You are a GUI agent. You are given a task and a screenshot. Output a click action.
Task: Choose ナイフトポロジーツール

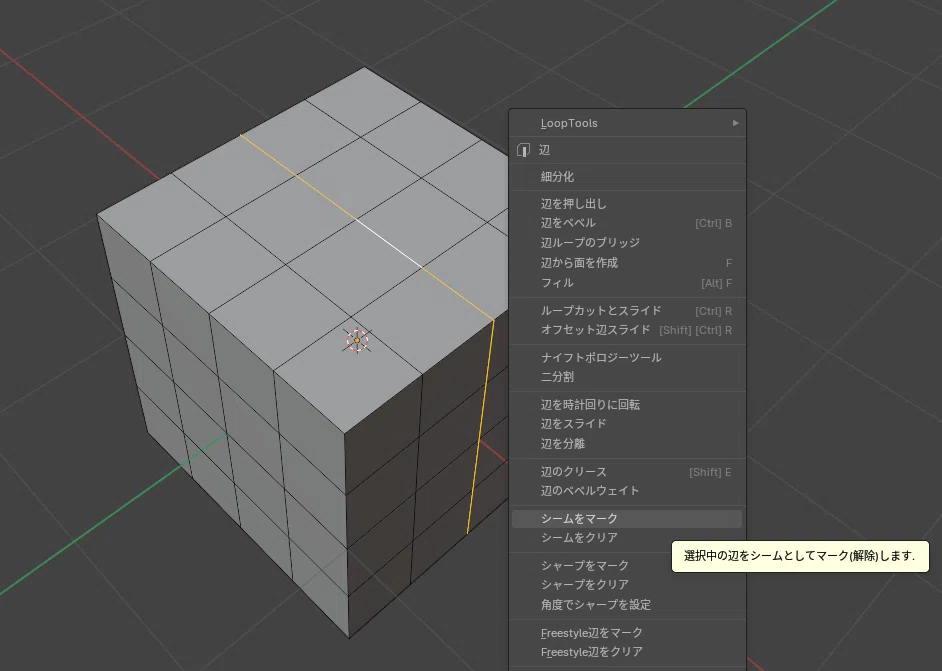(x=627, y=357)
